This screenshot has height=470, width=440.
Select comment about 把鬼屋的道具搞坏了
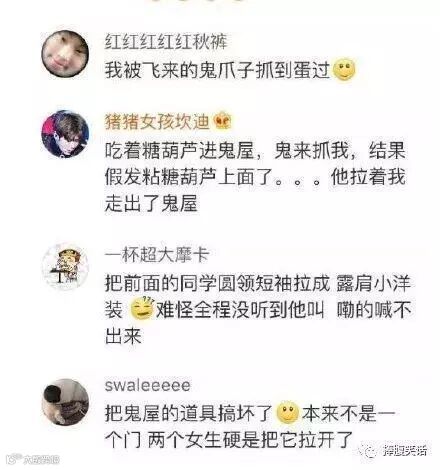pyautogui.click(x=250, y=426)
